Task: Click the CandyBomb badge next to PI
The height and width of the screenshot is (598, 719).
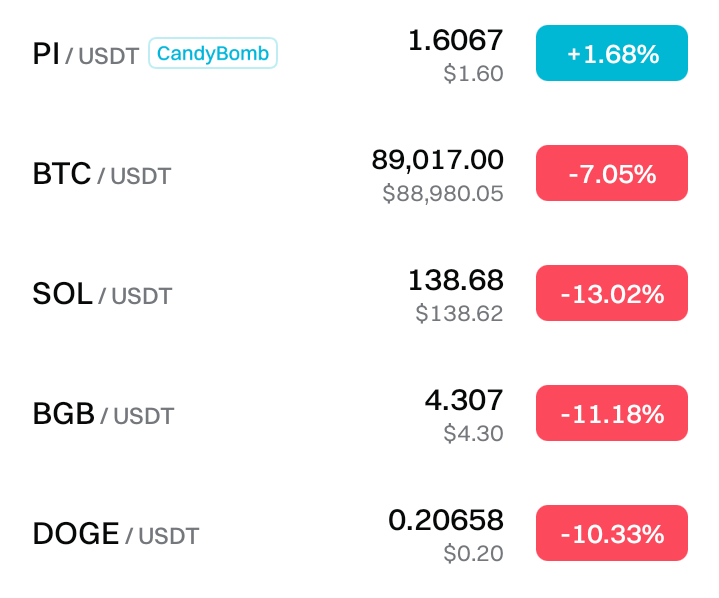Action: pos(212,54)
